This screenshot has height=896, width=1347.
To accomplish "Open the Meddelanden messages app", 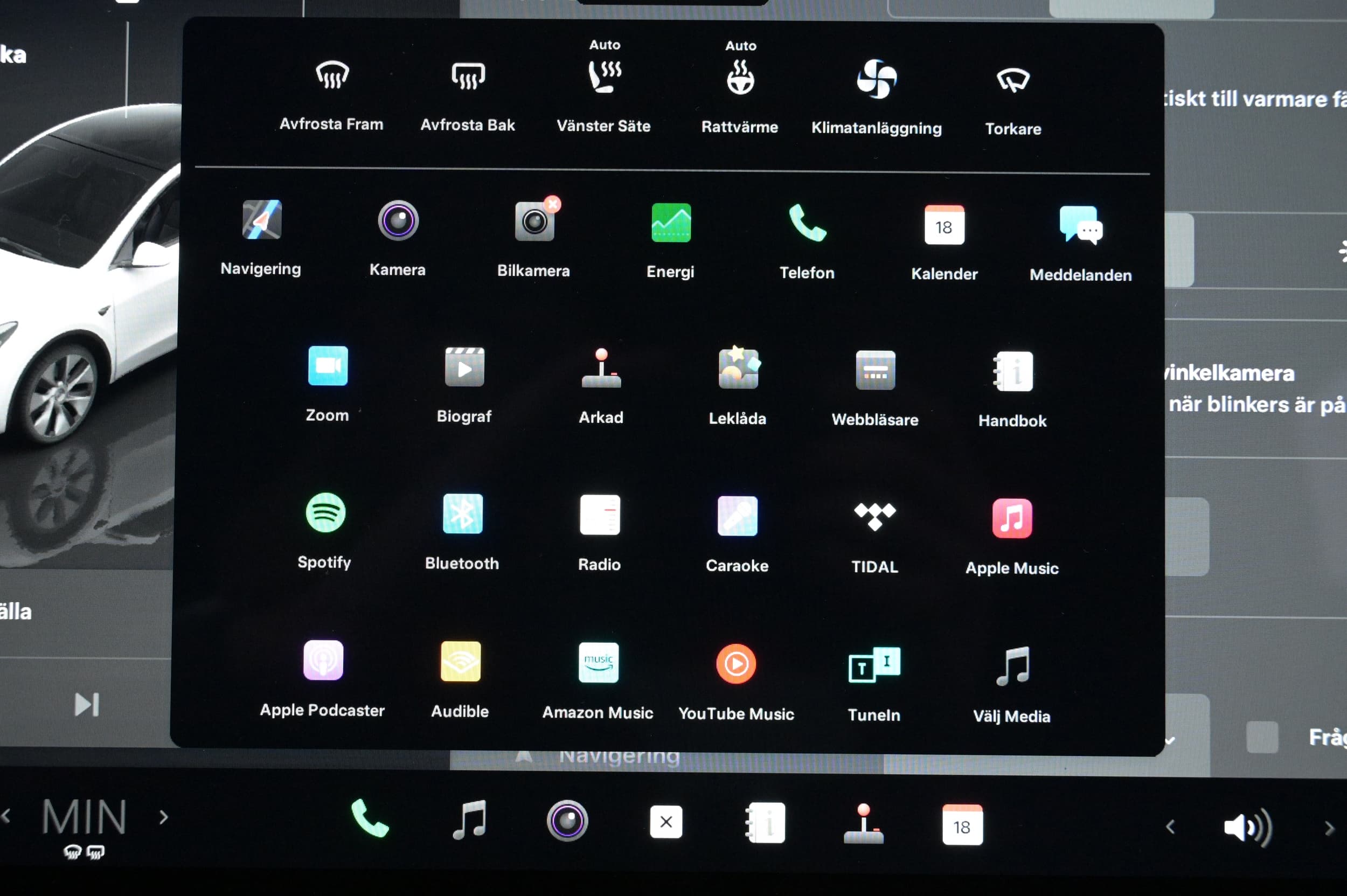I will coord(1081,244).
